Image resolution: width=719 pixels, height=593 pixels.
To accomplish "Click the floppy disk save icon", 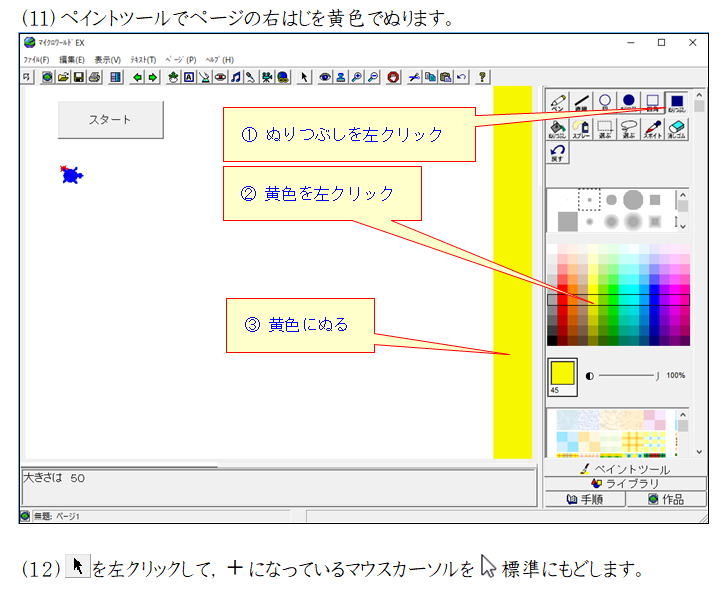I will 79,77.
